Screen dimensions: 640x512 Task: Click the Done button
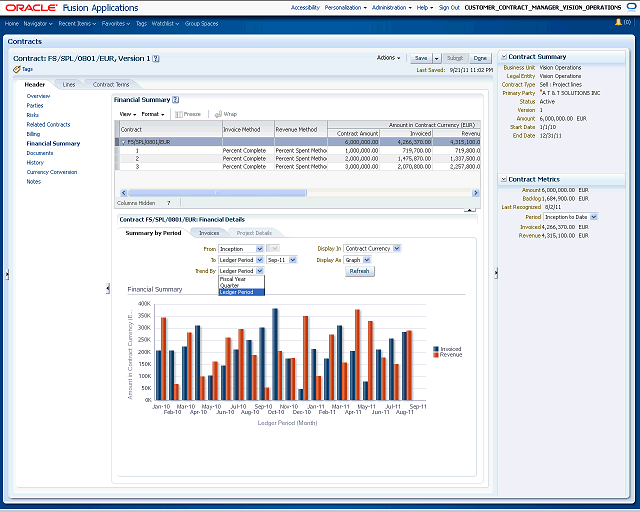480,58
